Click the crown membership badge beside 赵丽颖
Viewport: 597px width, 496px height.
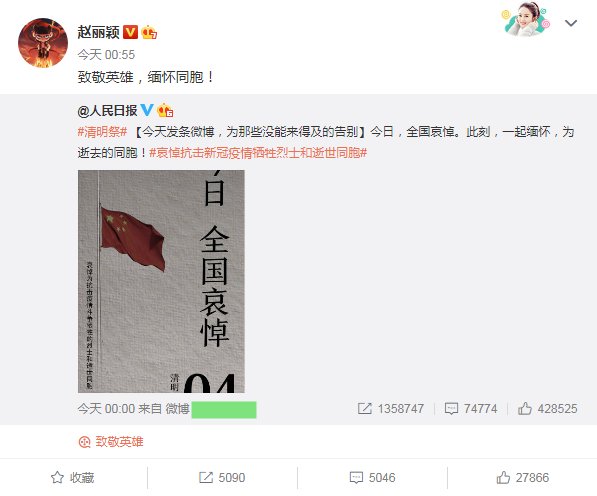coord(149,32)
